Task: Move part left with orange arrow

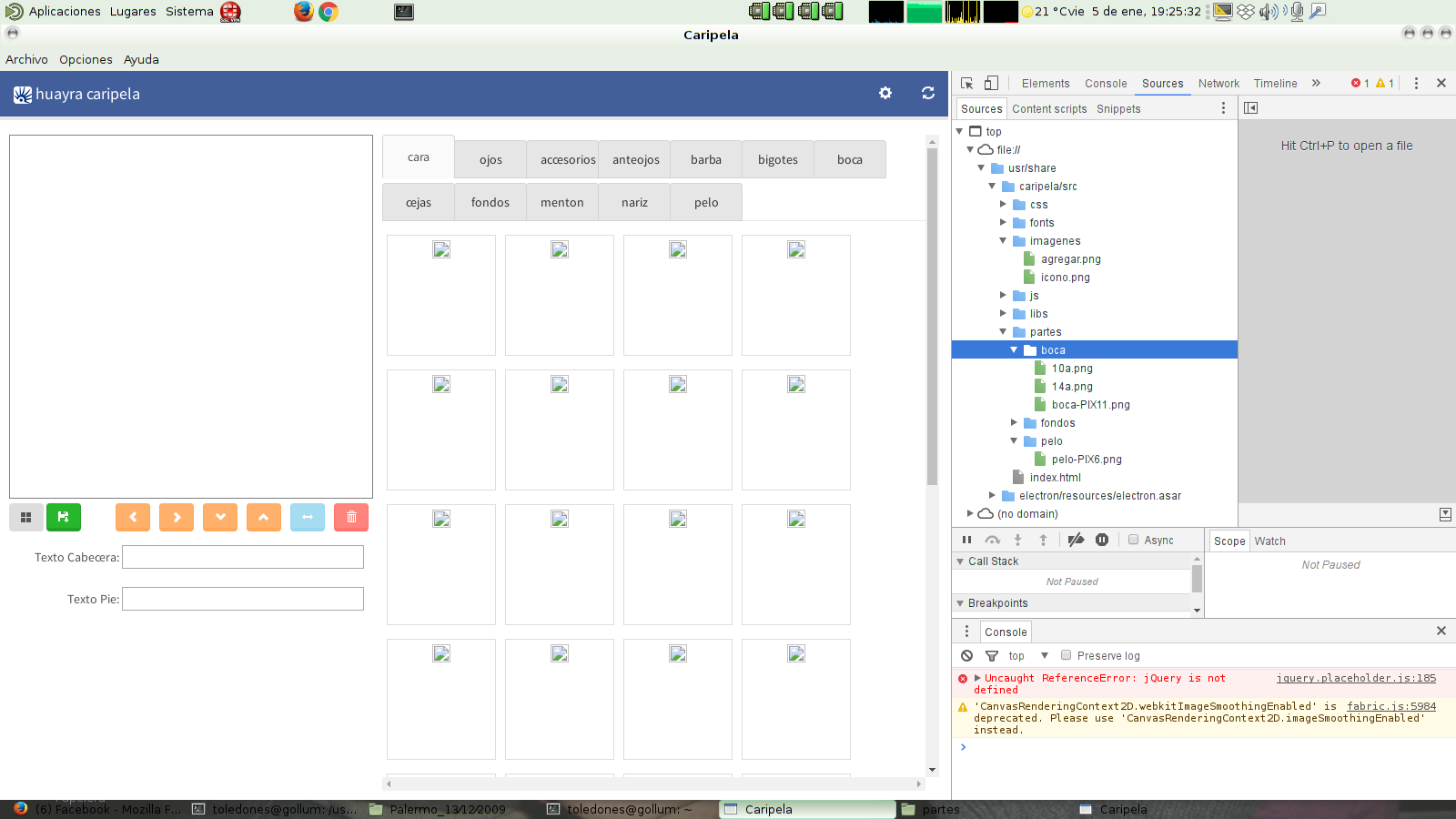Action: click(133, 517)
